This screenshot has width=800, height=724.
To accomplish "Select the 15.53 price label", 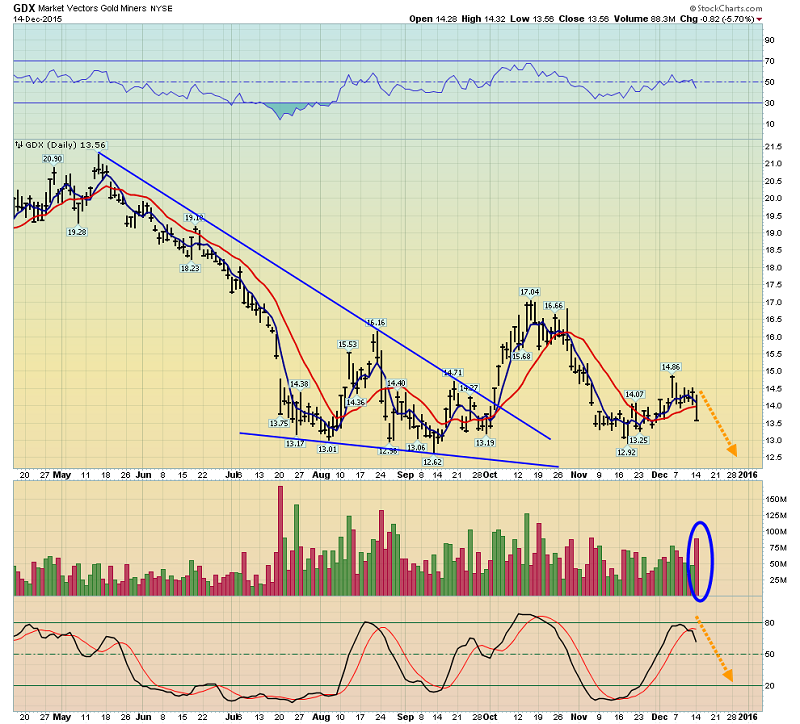I will click(x=347, y=344).
